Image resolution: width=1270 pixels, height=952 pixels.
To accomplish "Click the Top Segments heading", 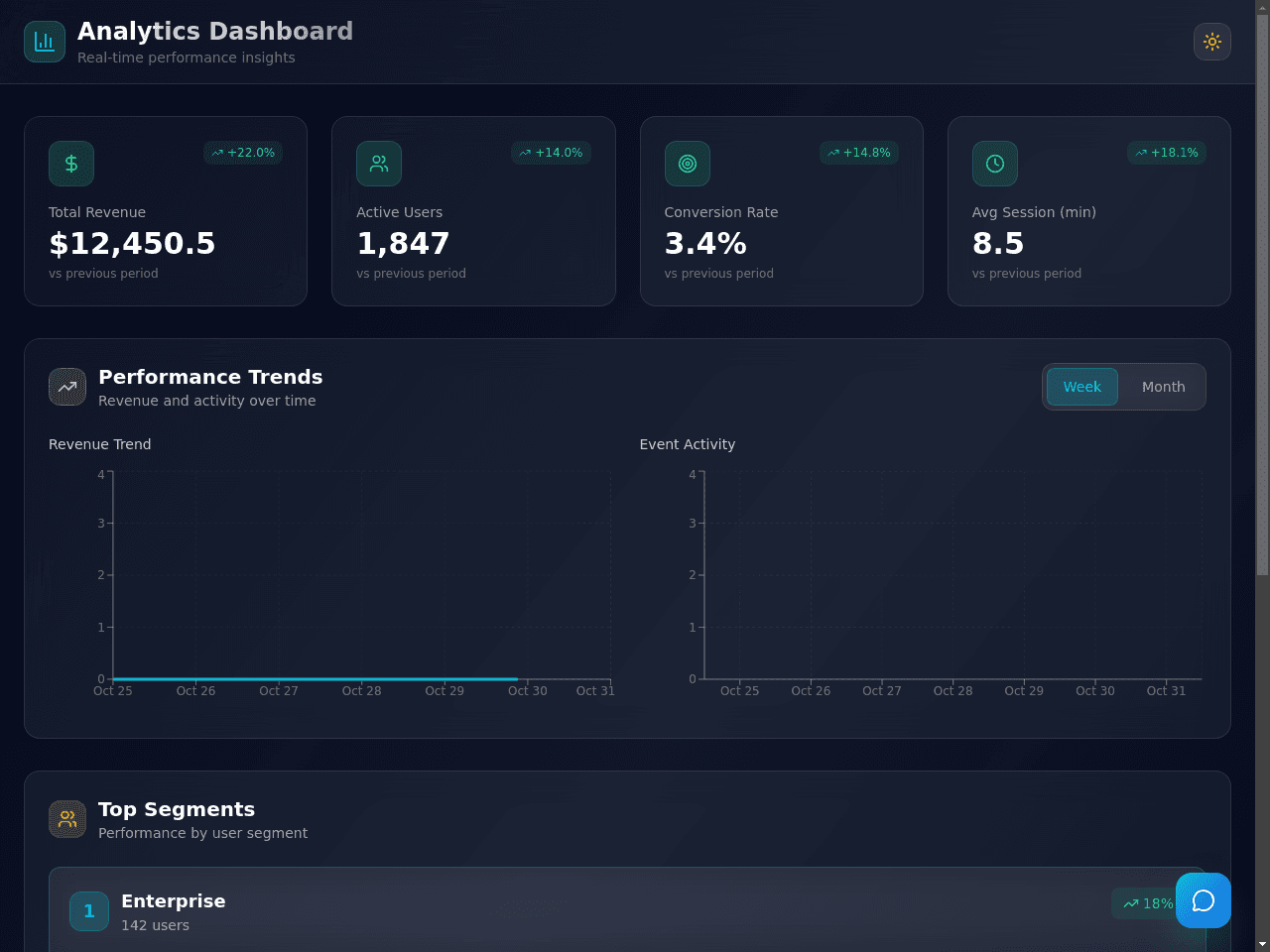I will click(177, 809).
